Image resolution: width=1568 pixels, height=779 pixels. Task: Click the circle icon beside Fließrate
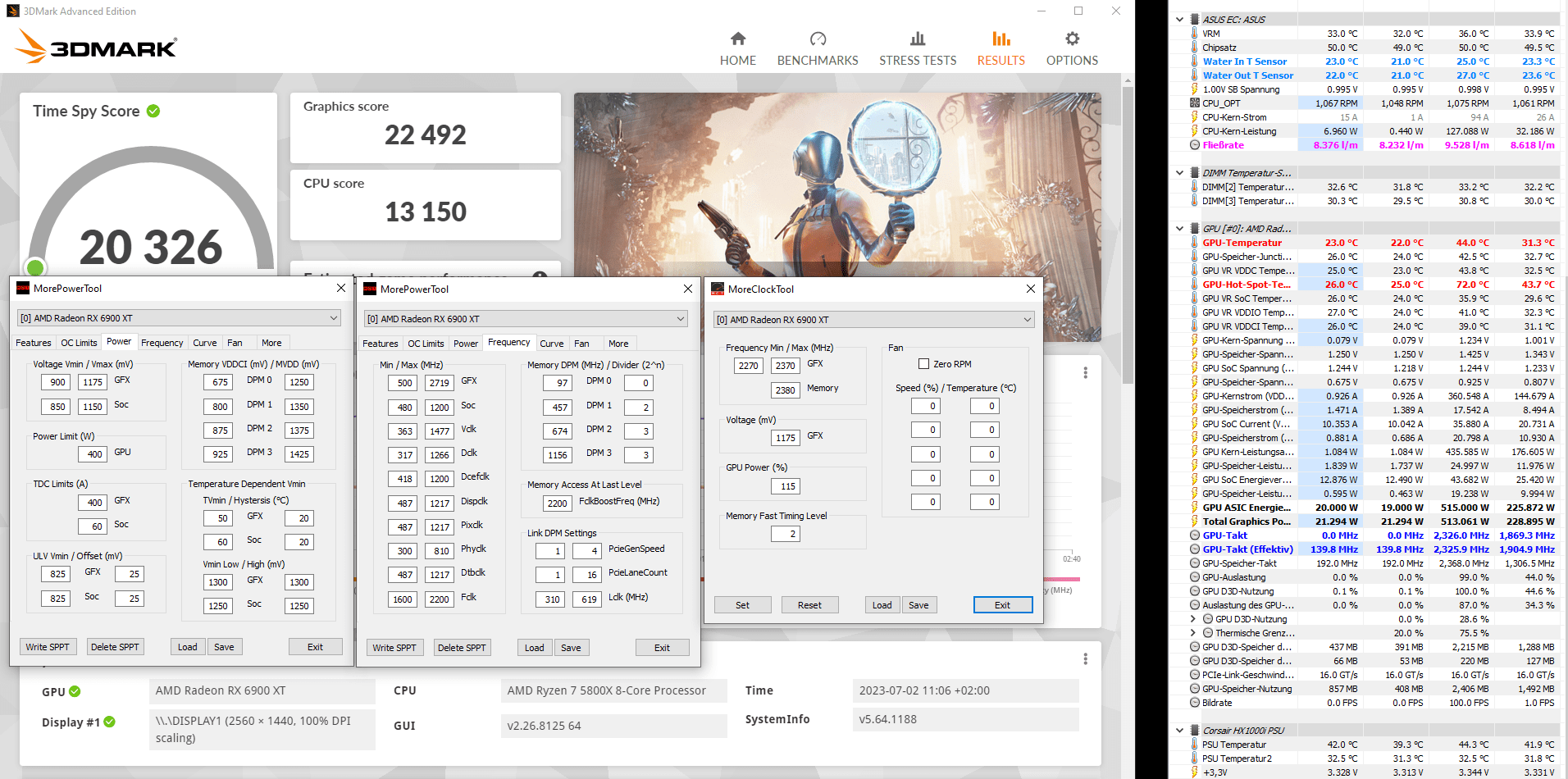pos(1195,145)
